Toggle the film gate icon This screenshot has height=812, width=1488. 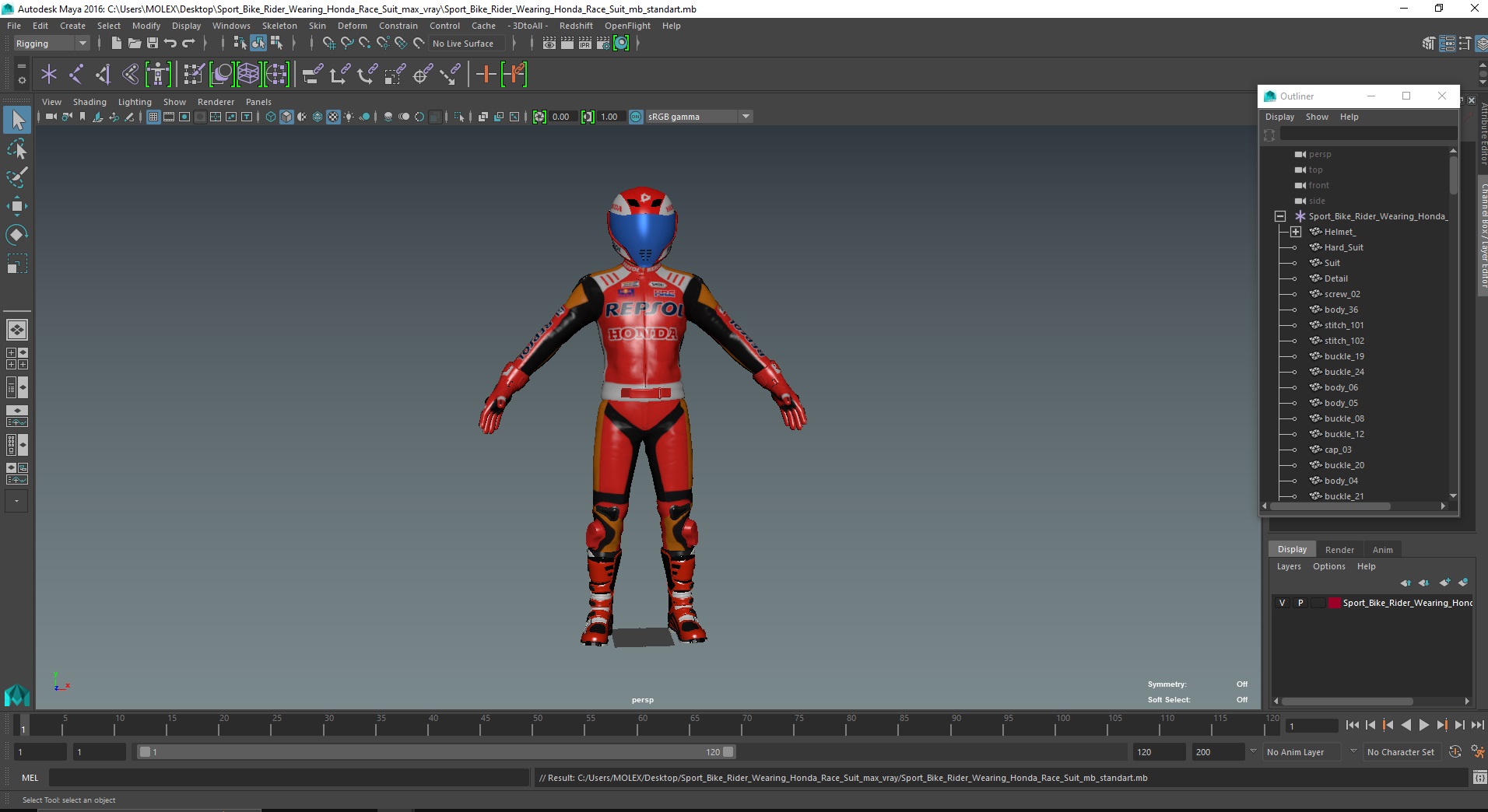pyautogui.click(x=169, y=117)
